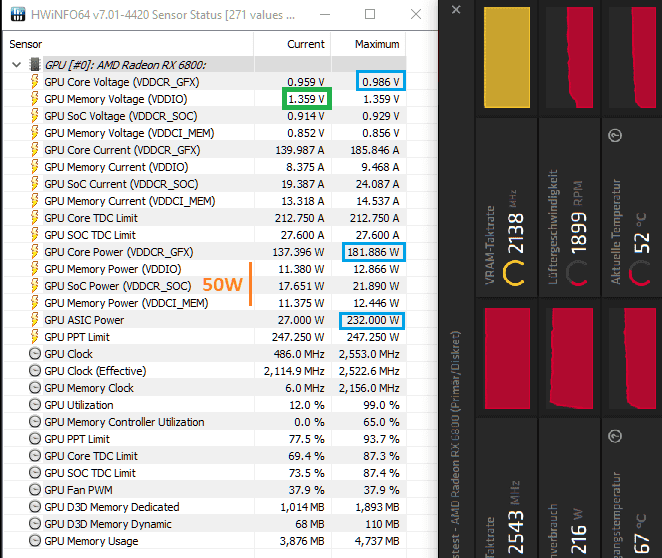Maximize the HWiNFO64 Sensor Status window

coord(370,14)
